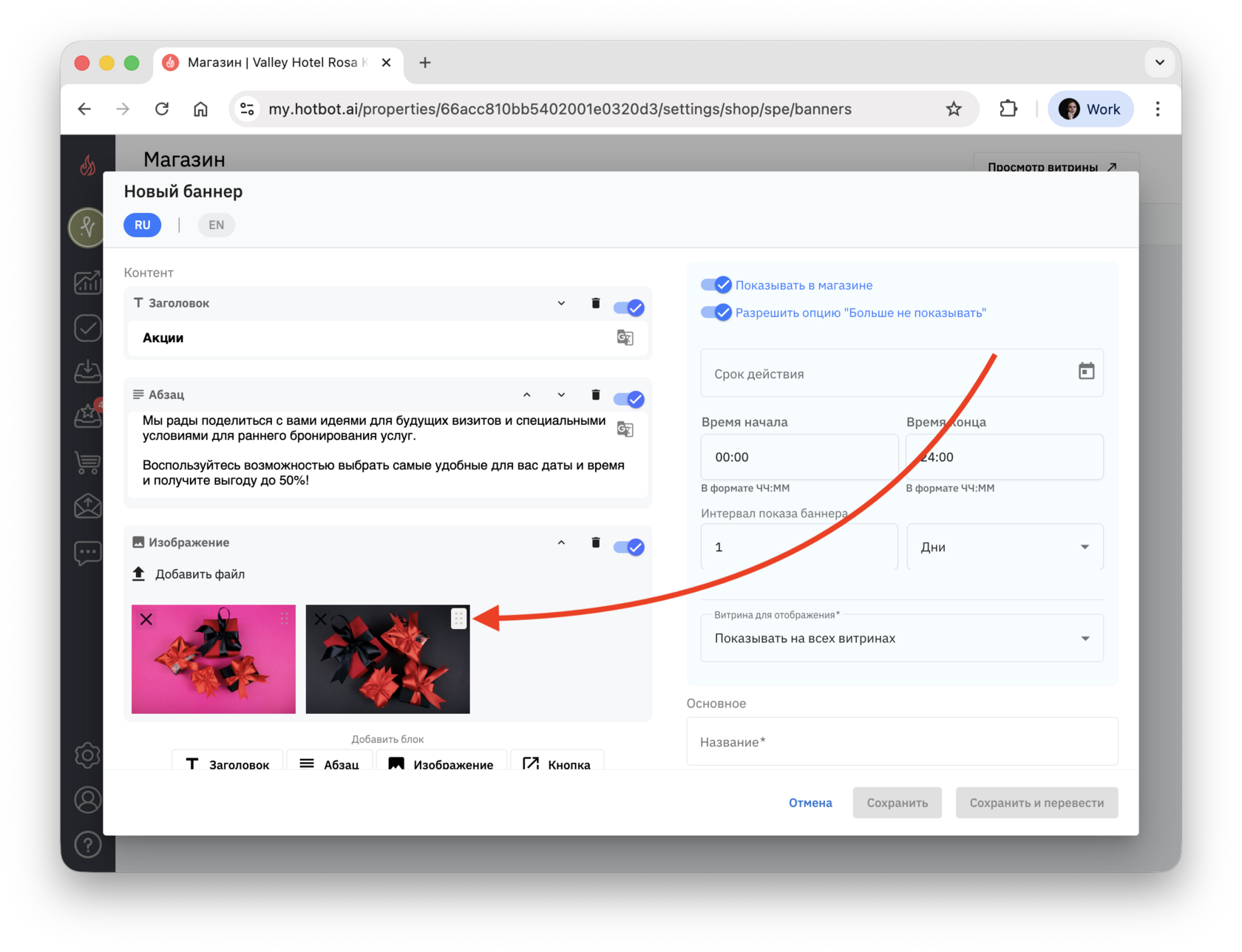Open user profile icon in sidebar
Viewport: 1242px width, 952px height.
point(87,800)
